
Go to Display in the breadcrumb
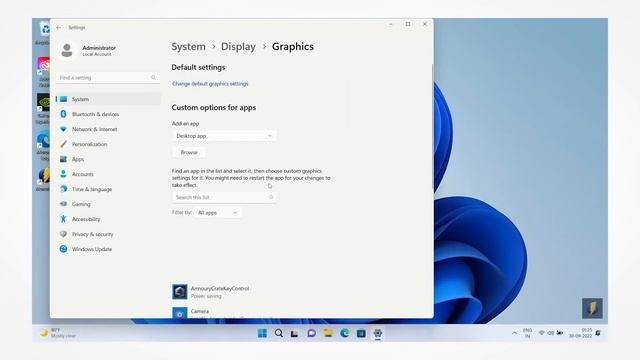point(238,47)
